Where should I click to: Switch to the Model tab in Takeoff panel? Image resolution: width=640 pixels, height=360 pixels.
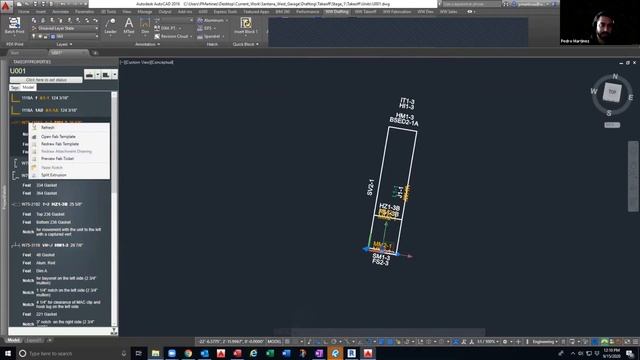coord(28,87)
